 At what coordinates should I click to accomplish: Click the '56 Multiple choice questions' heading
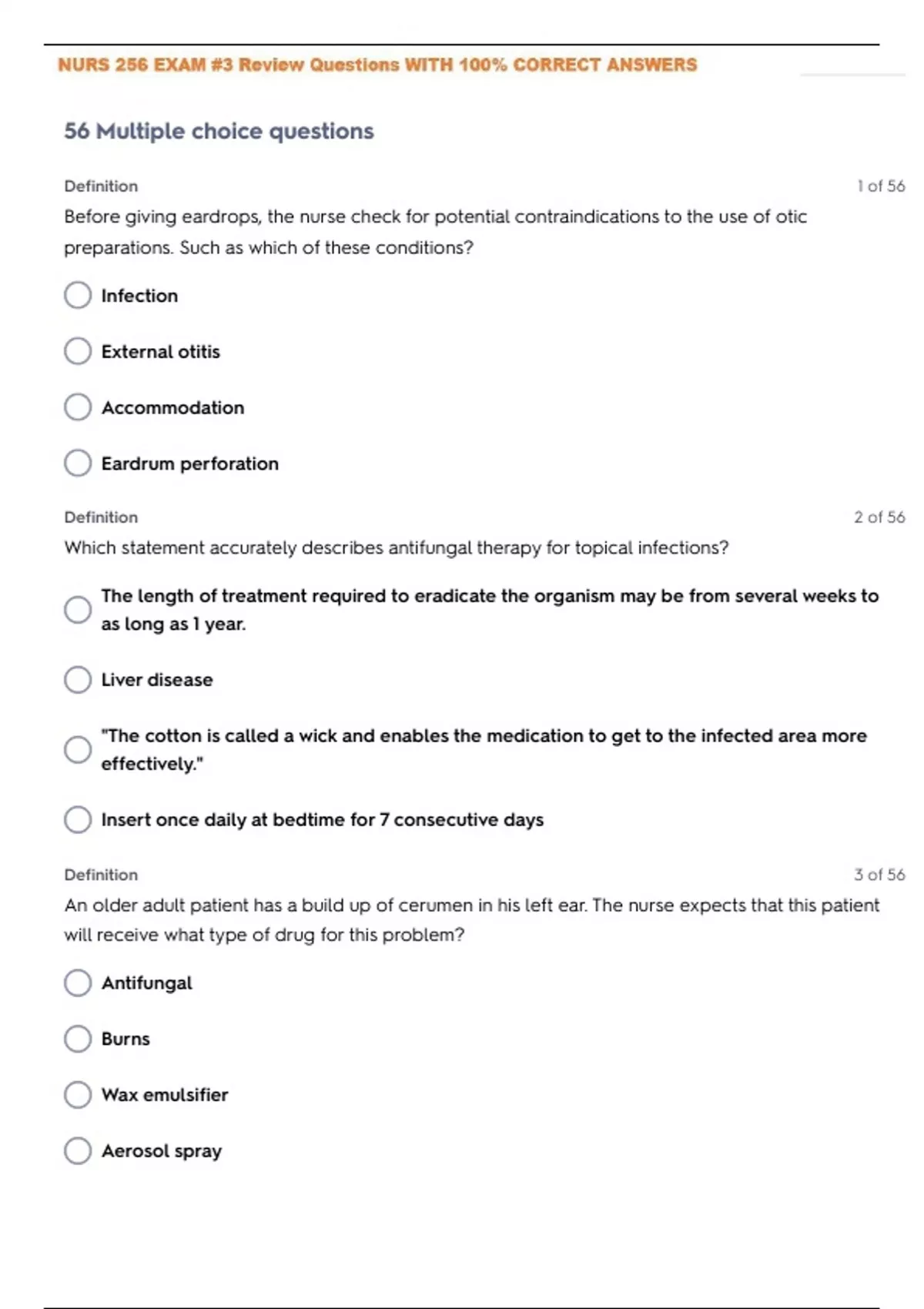pos(219,131)
